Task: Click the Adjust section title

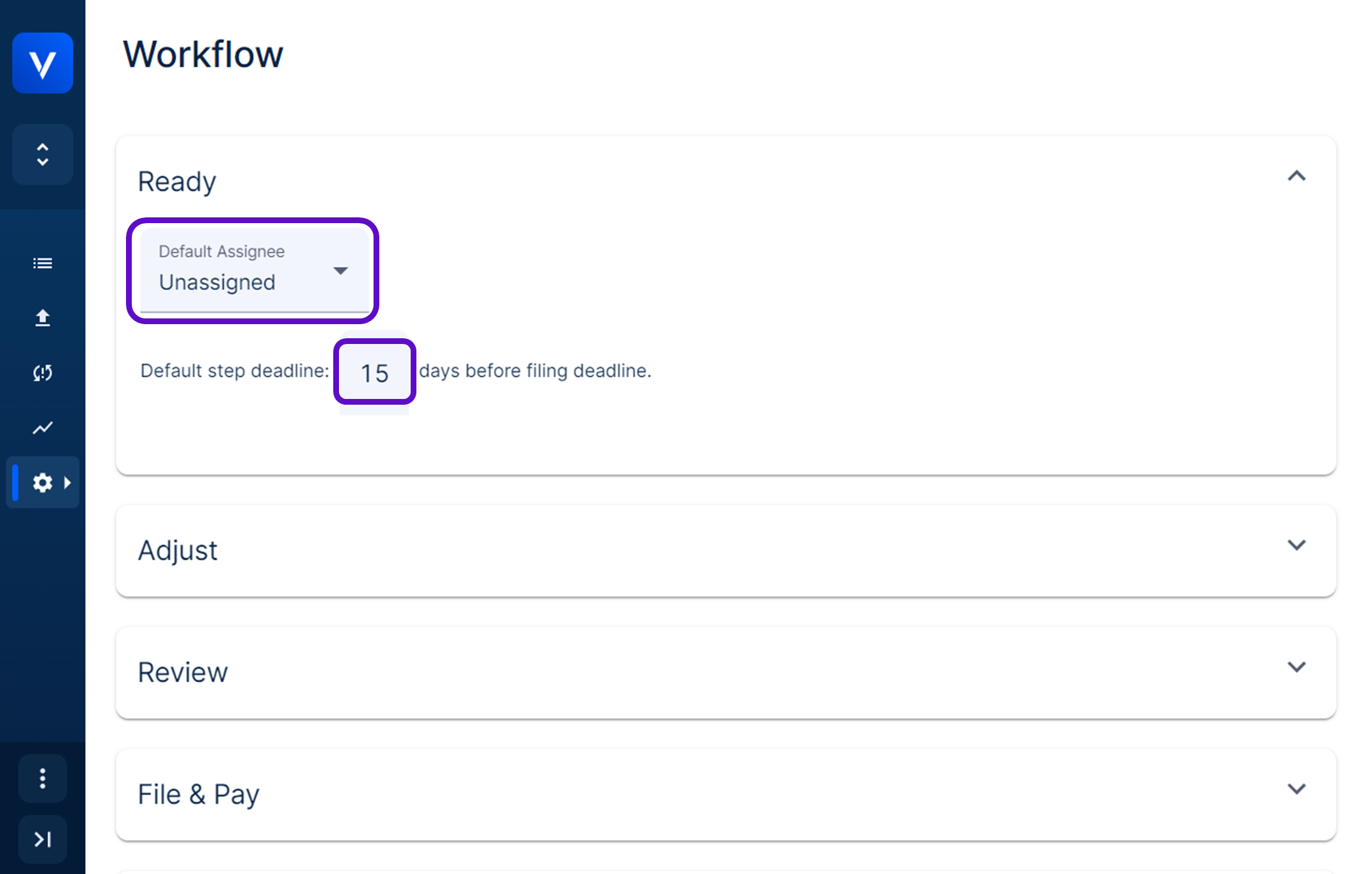Action: coord(178,550)
